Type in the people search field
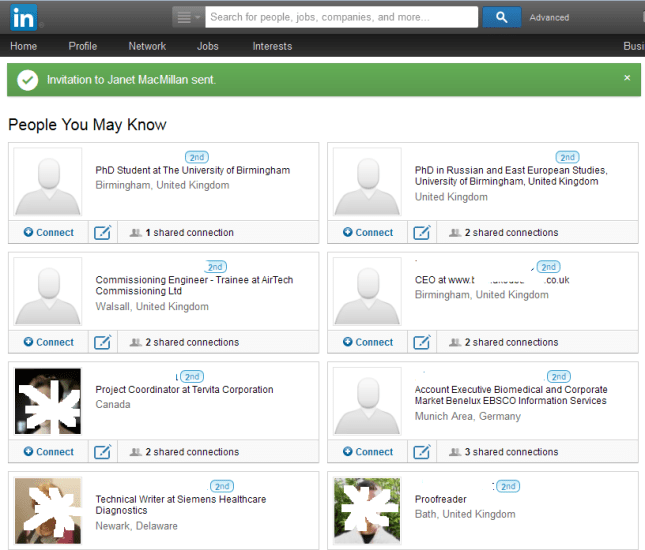Viewport: 645px width, 550px height. click(340, 17)
